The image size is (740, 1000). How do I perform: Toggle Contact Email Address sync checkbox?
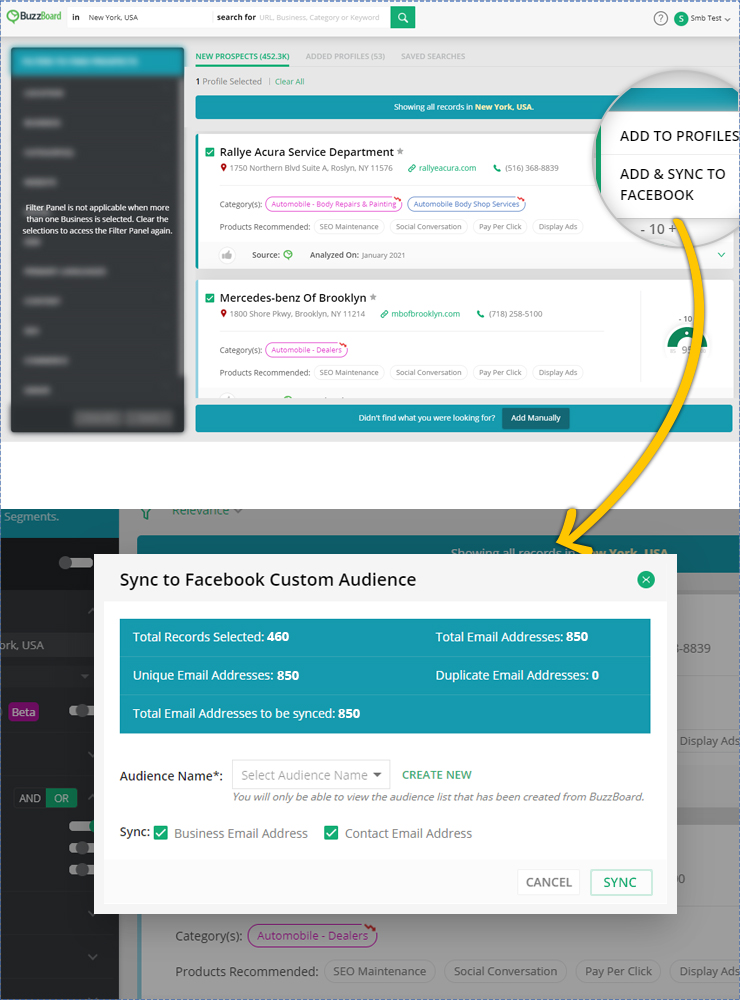(x=331, y=833)
